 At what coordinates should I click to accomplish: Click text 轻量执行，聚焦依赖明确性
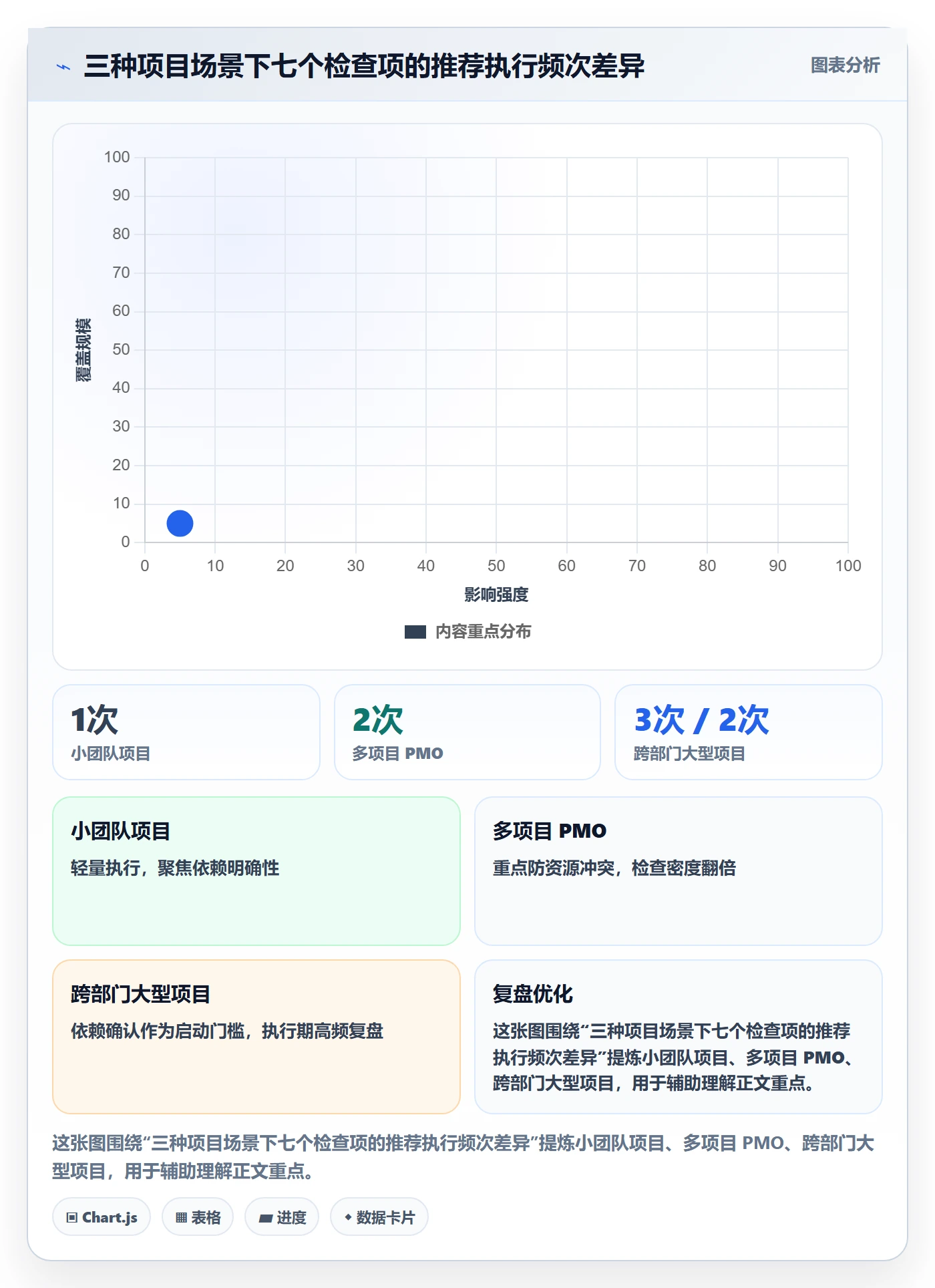[x=175, y=868]
